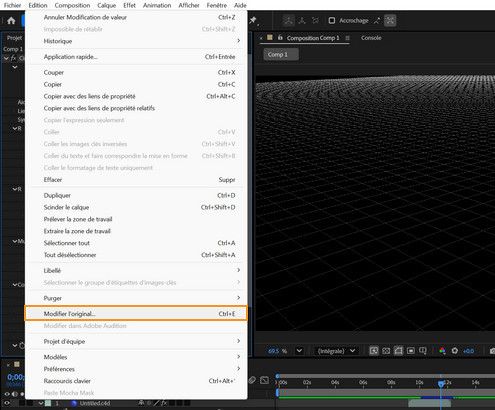Toggle the fx effect switch in Effects panel
Screen dimensions: 495x410
point(13,58)
